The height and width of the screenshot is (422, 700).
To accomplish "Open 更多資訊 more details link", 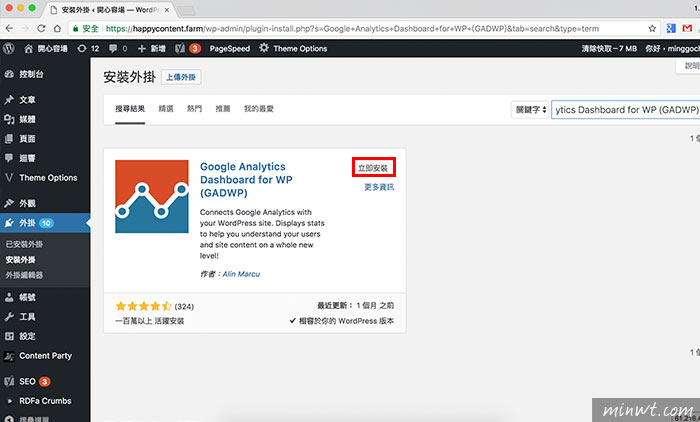I will (x=379, y=187).
